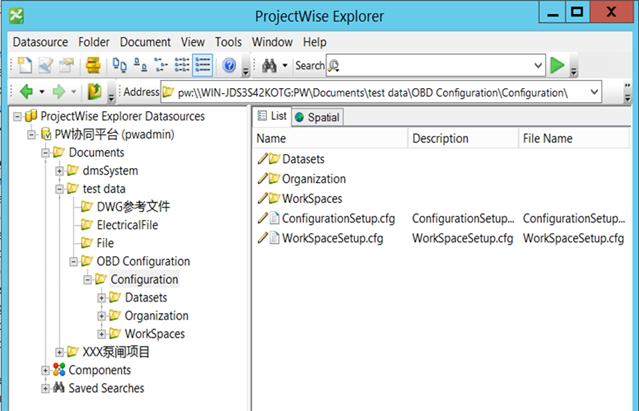
Task: Open the Search box dropdown arrow
Action: pyautogui.click(x=538, y=66)
